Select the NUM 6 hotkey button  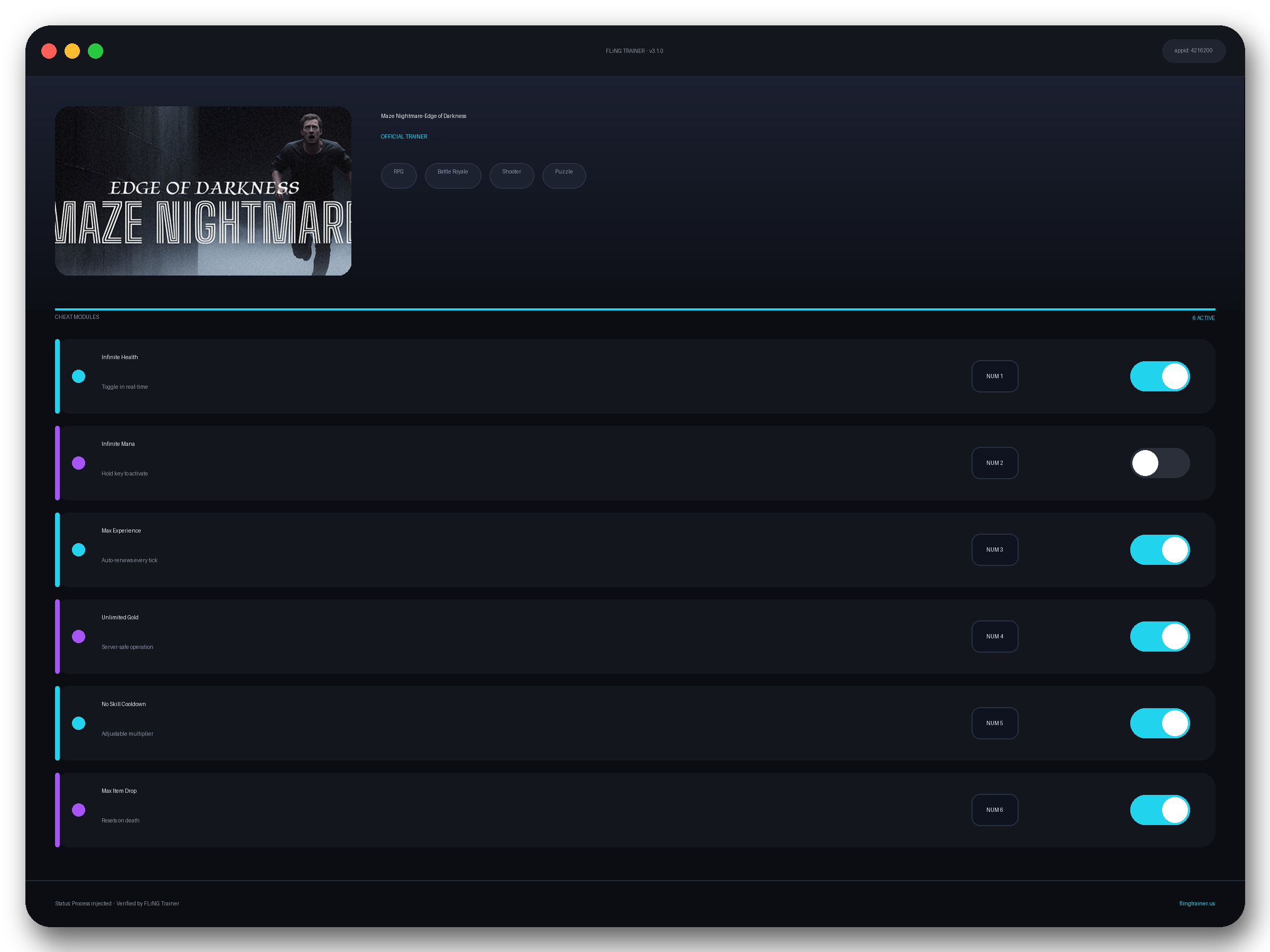point(994,810)
